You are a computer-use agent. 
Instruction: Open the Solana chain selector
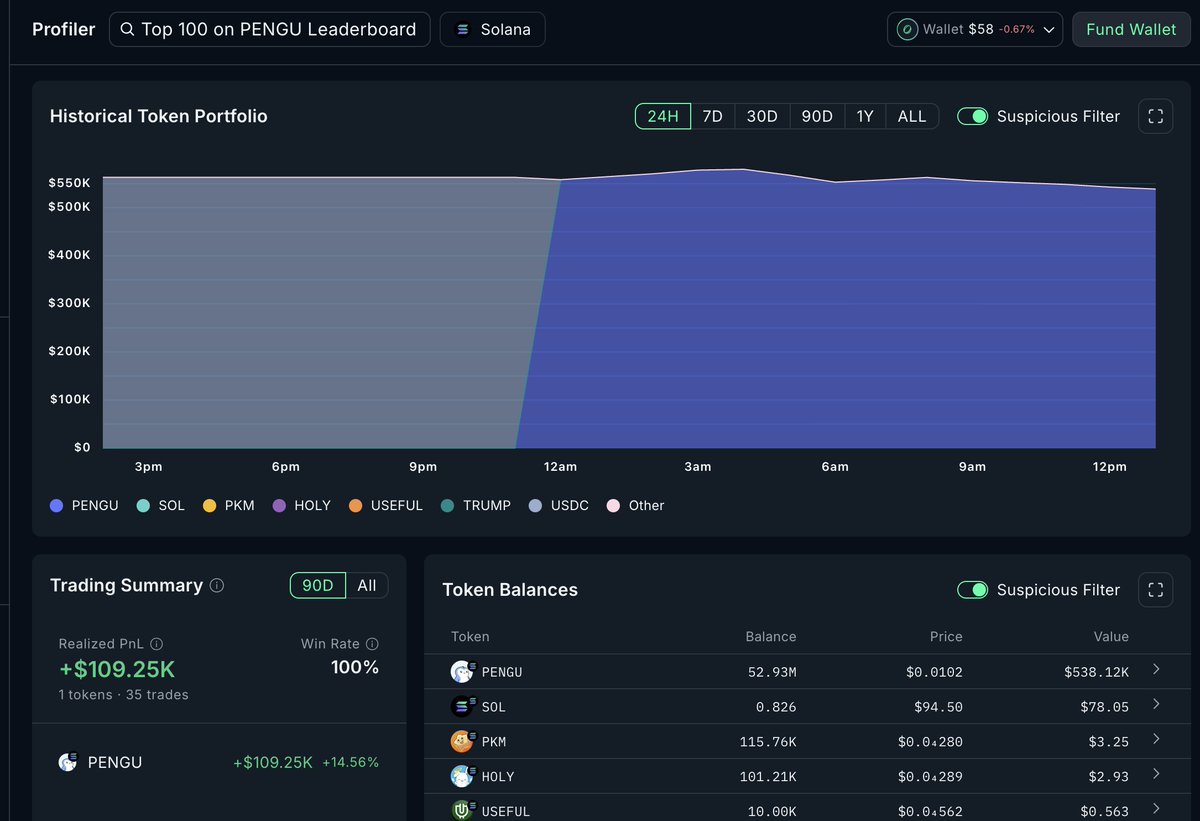tap(492, 30)
